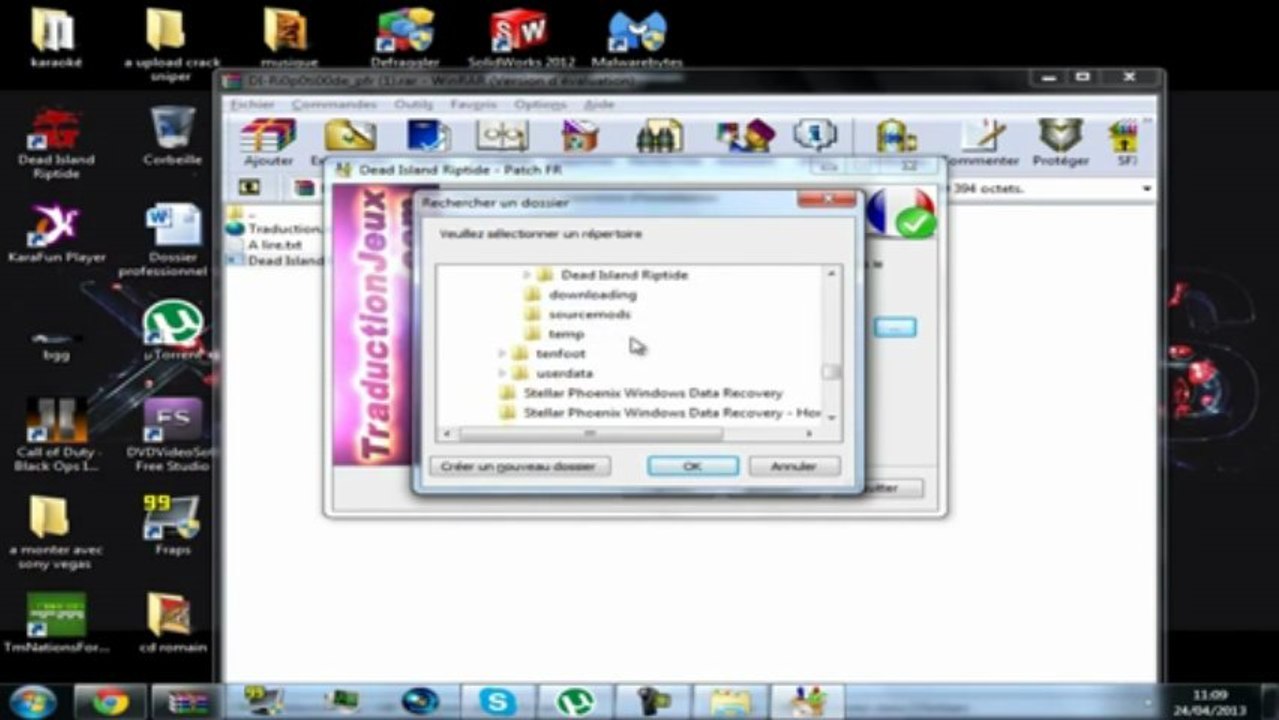This screenshot has height=720, width=1279.
Task: Select the temp folder in tree
Action: 566,334
